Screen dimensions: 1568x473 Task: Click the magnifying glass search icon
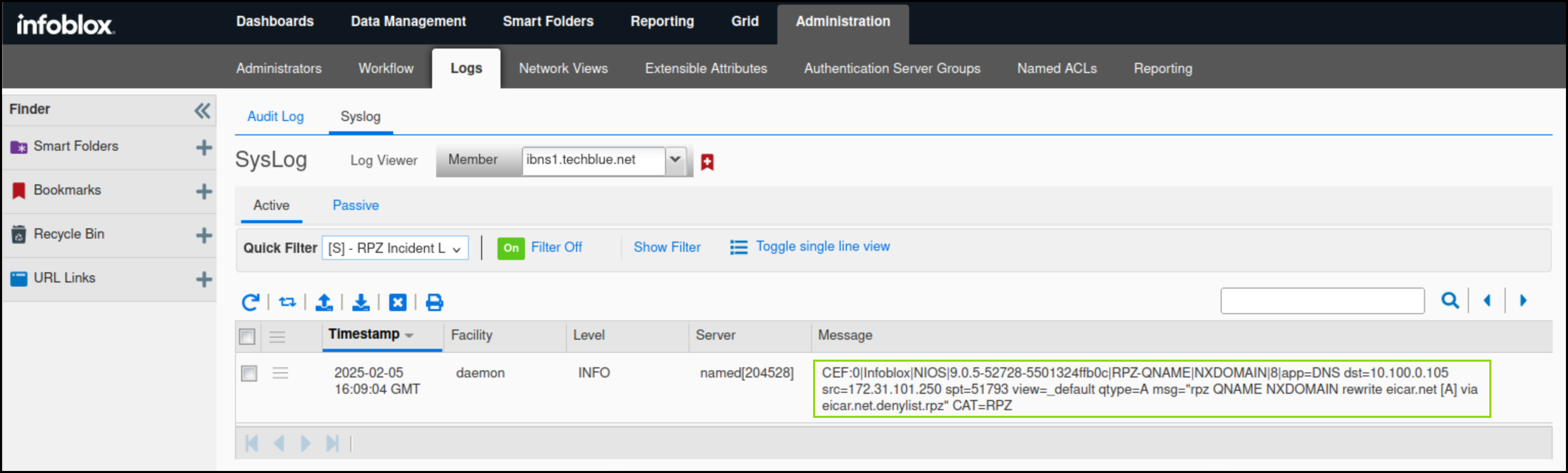click(1450, 301)
